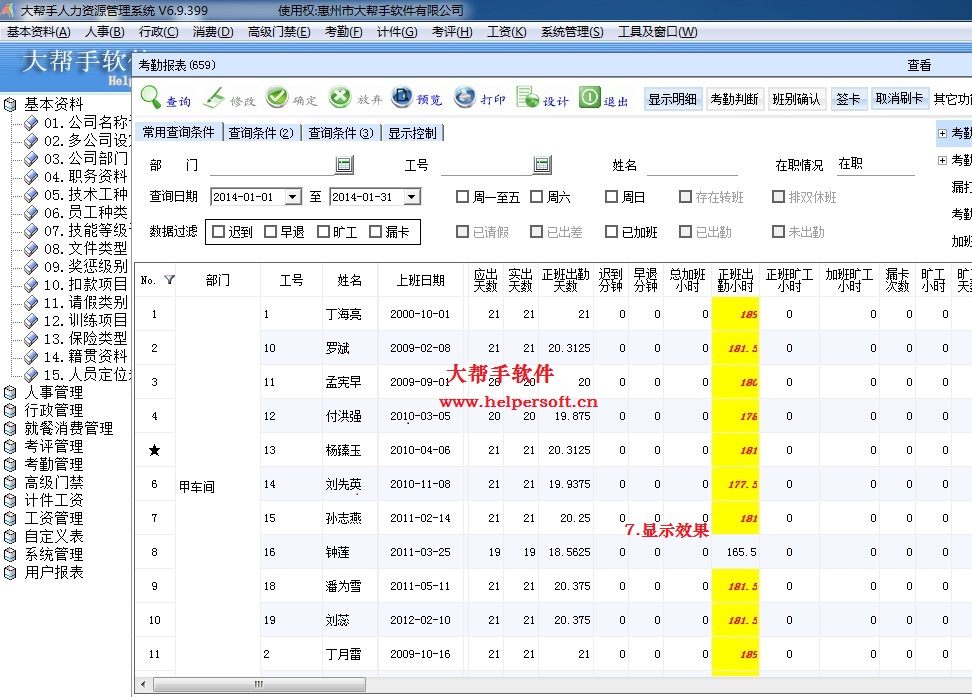Click the filter funnel icon in No. column
Screen dimensions: 972x697
click(169, 280)
